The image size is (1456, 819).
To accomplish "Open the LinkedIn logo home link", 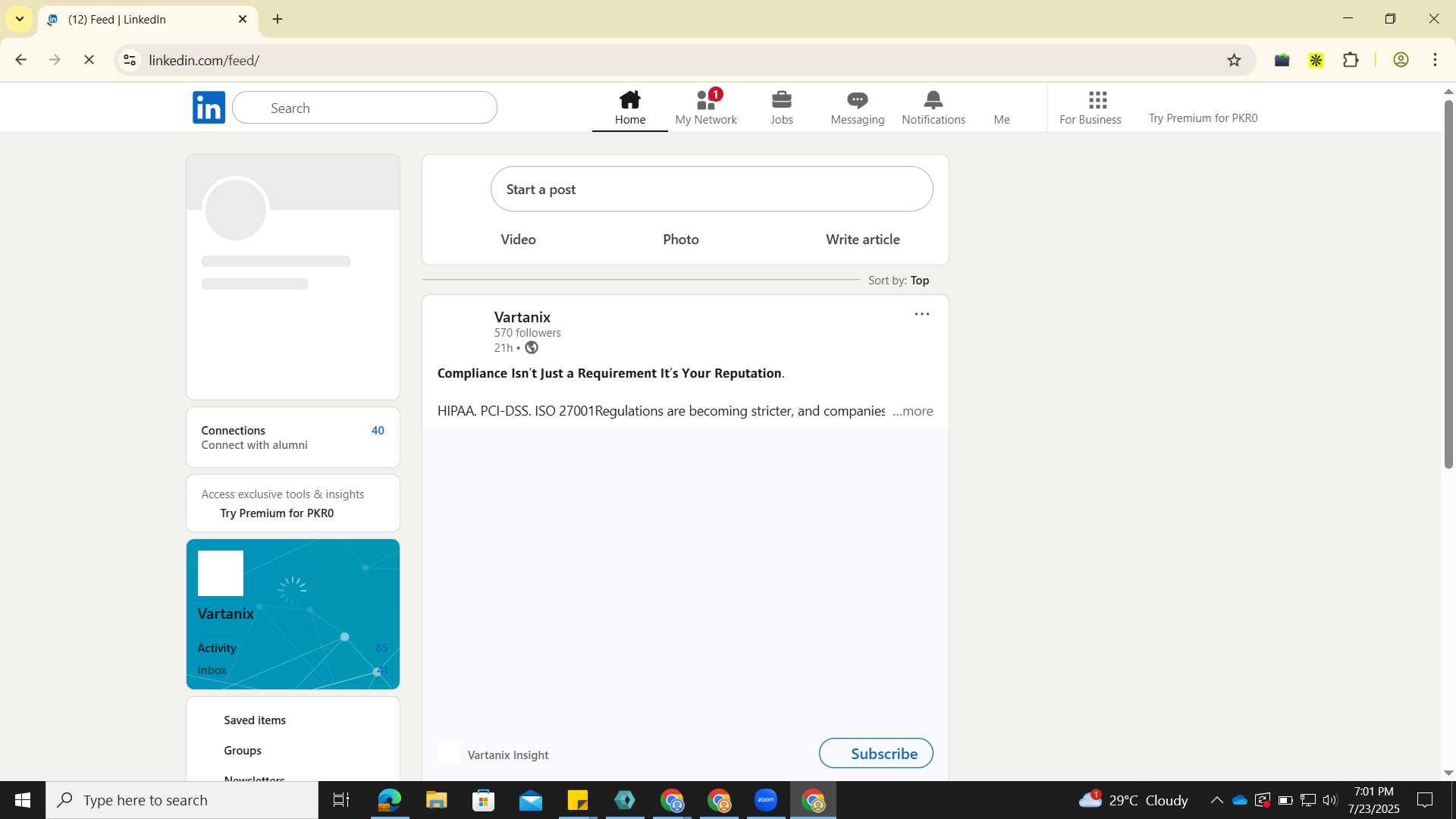I will pyautogui.click(x=209, y=108).
